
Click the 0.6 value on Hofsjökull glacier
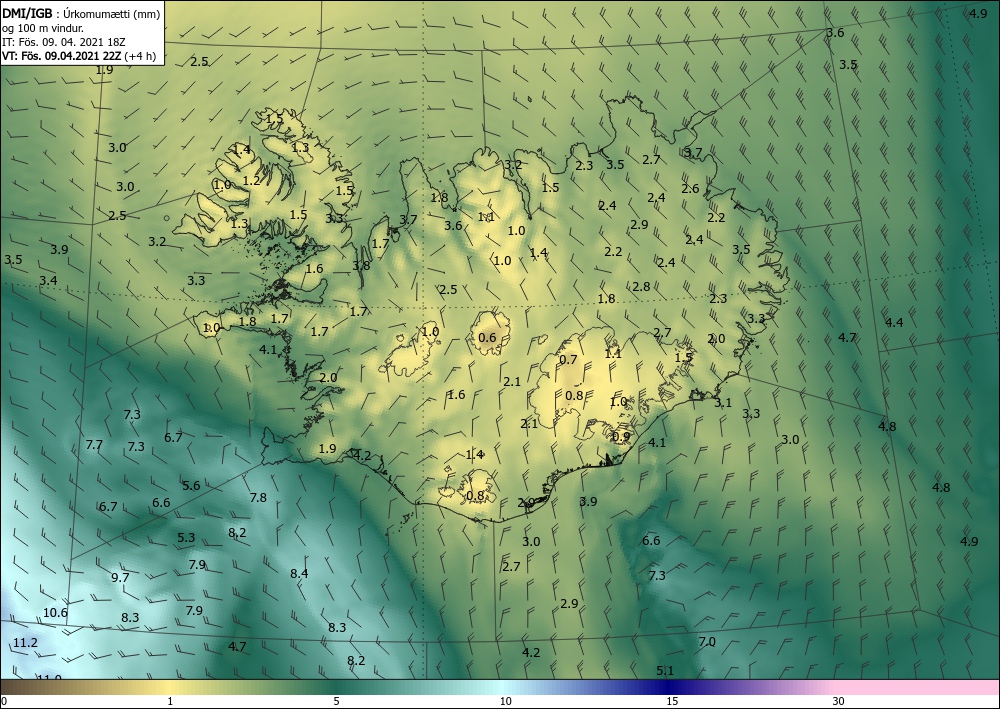click(487, 337)
